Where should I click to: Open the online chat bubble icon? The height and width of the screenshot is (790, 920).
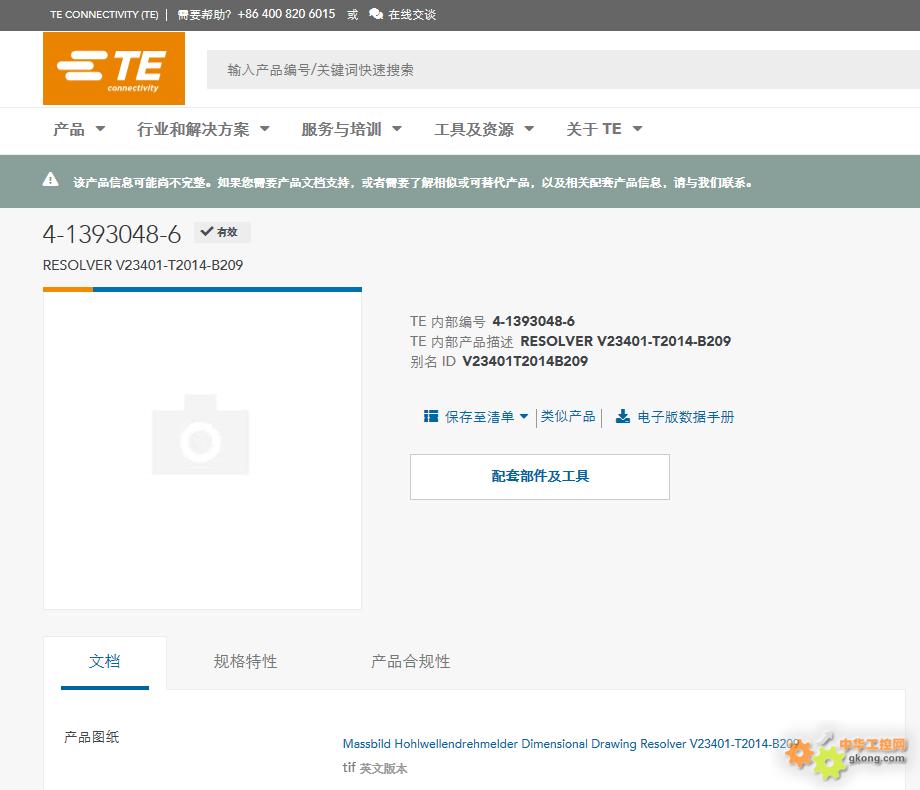(x=376, y=14)
